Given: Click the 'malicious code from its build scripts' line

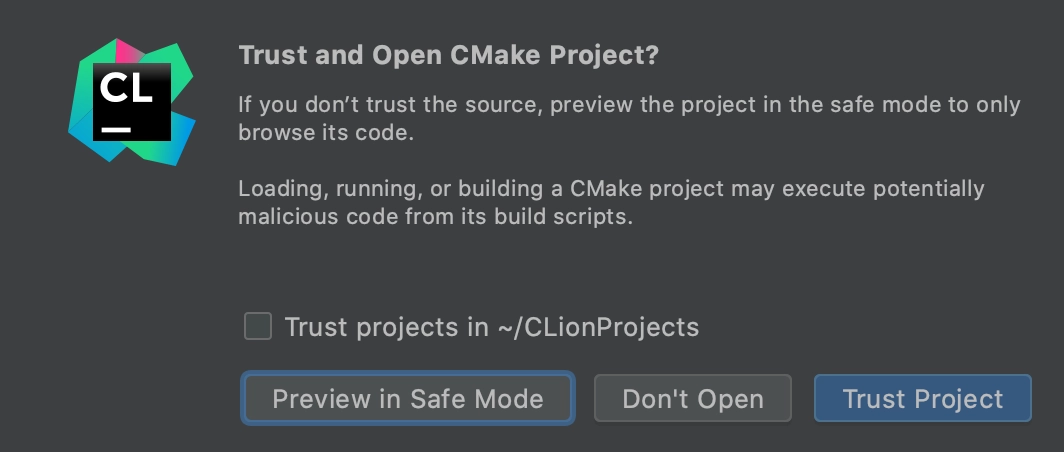Looking at the screenshot, I should point(435,216).
